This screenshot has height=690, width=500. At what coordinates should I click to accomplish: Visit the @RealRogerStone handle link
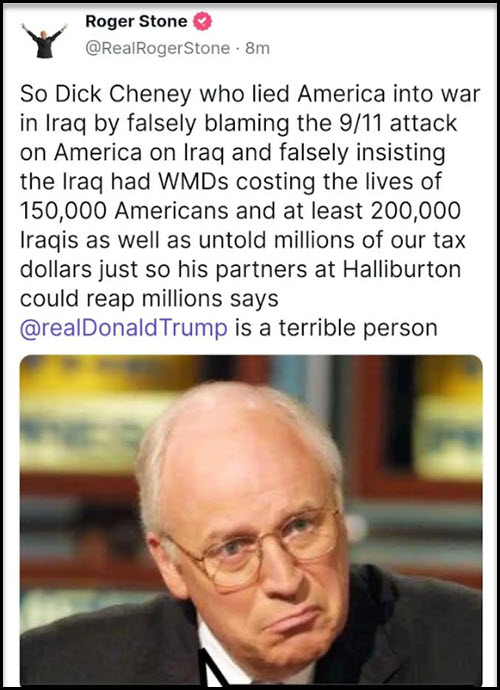point(158,48)
